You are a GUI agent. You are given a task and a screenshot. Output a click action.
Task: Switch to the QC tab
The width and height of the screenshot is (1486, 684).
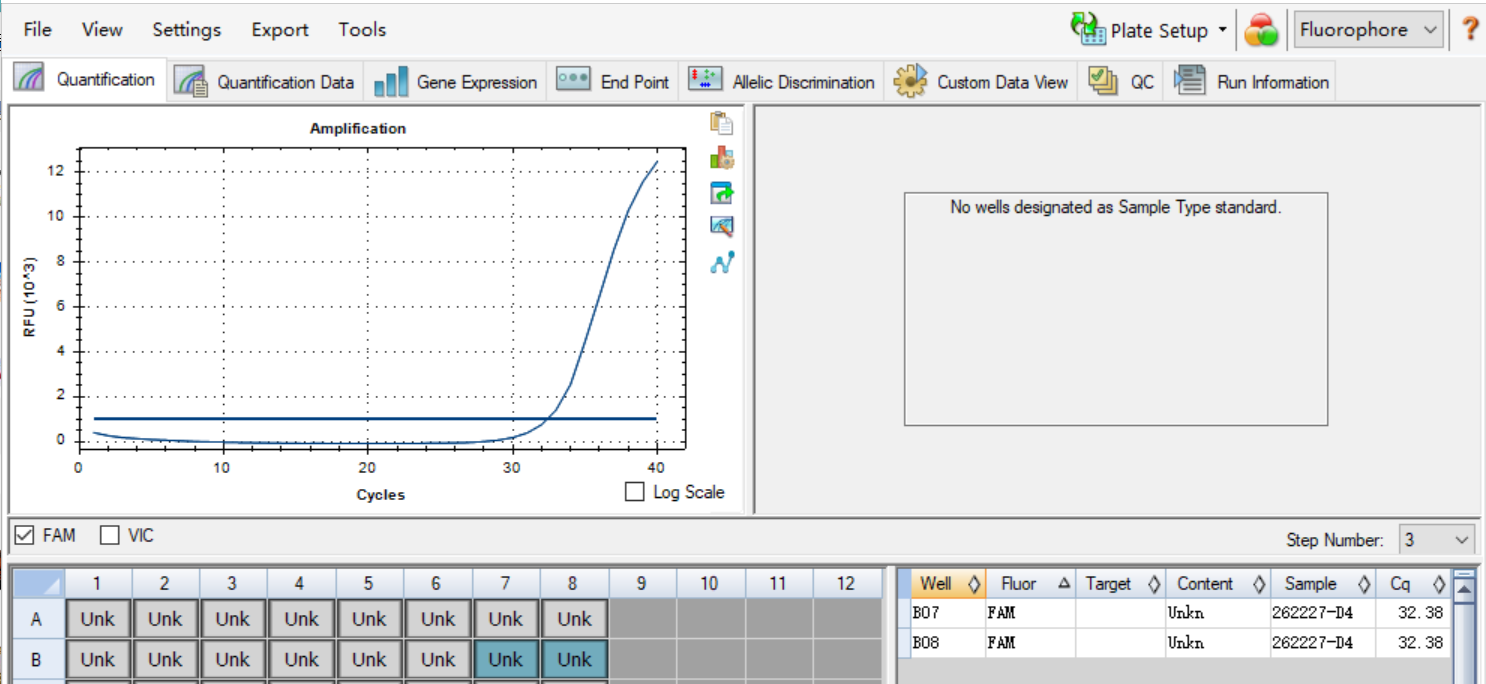point(1121,82)
